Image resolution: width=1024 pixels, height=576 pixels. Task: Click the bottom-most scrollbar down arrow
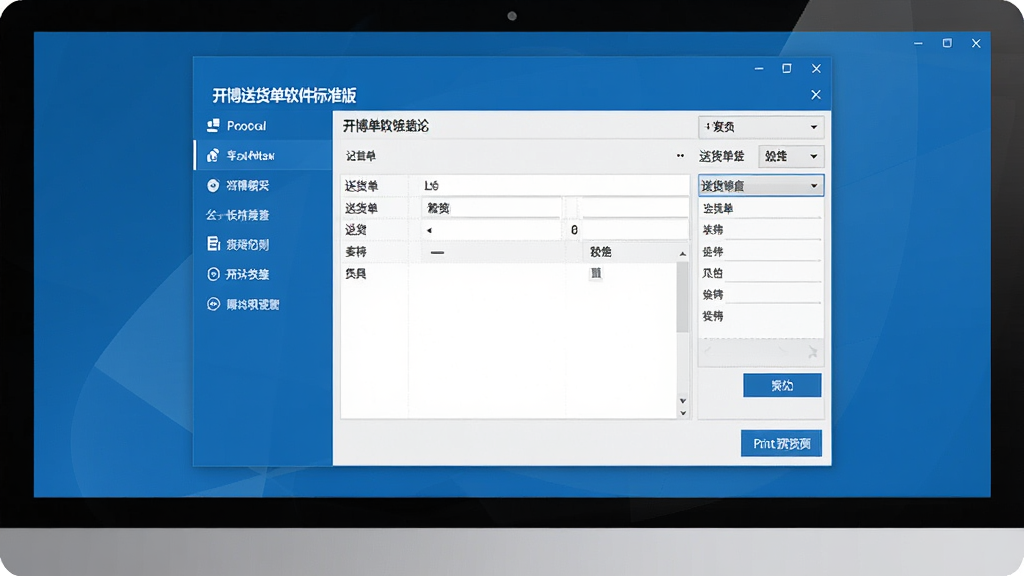pos(683,413)
